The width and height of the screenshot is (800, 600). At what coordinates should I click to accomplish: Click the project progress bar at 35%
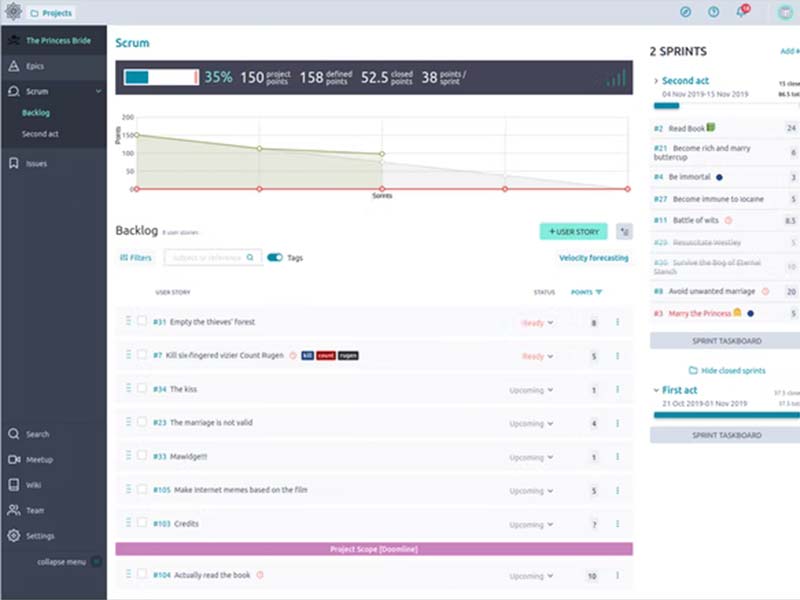pyautogui.click(x=161, y=77)
